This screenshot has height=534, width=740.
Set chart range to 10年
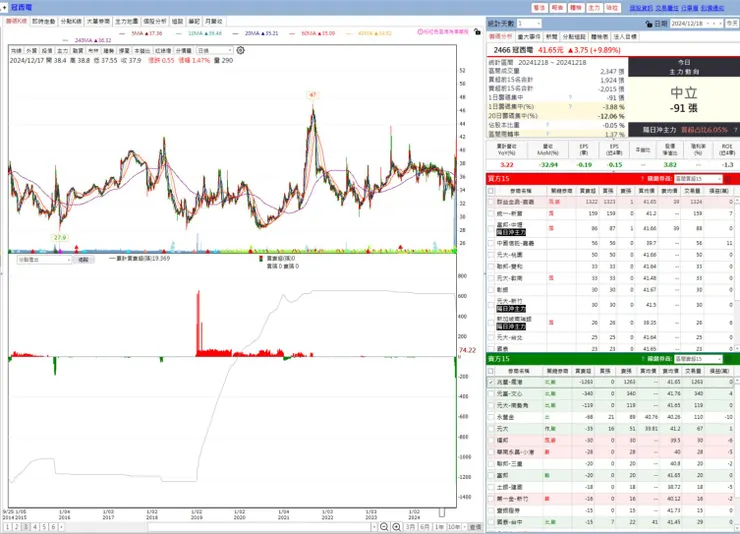(454, 527)
